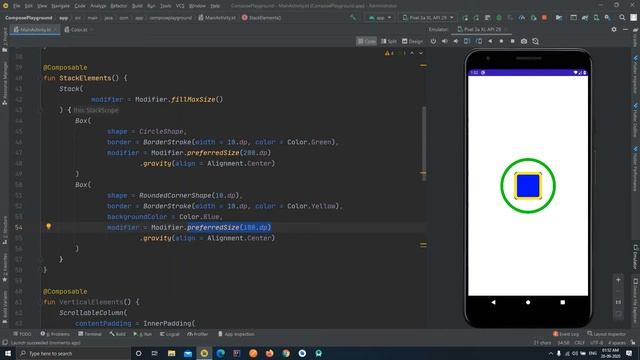Rotate emulator right icon
The height and width of the screenshot is (360, 640).
pos(478,41)
